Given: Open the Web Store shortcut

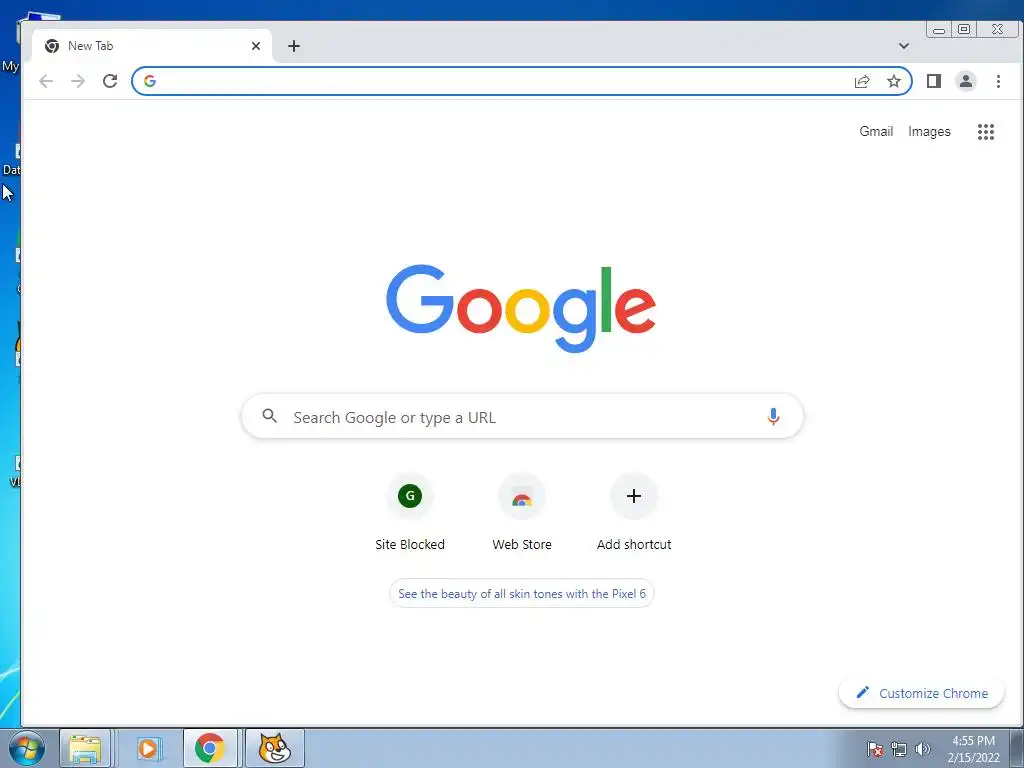Looking at the screenshot, I should coord(522,513).
